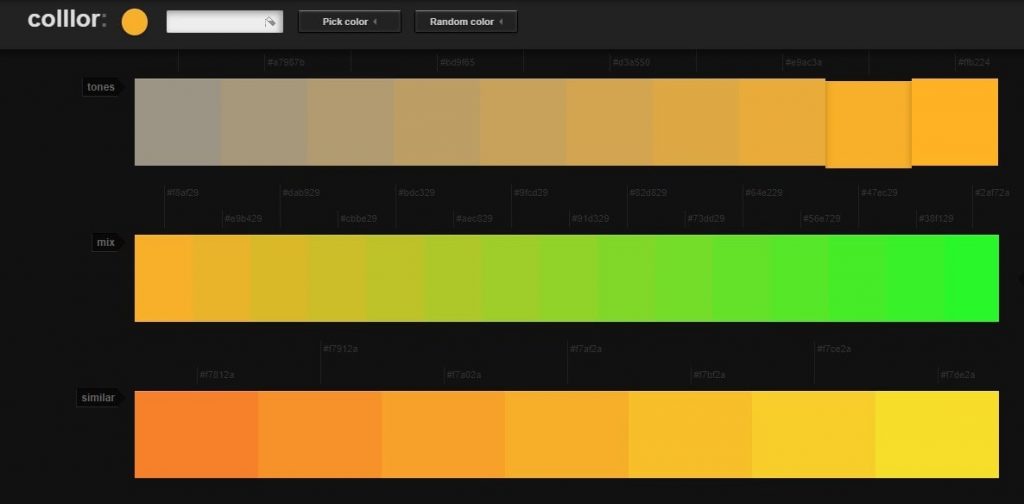Pick the rightmost bright orange tones swatch
The image size is (1024, 504).
point(954,122)
